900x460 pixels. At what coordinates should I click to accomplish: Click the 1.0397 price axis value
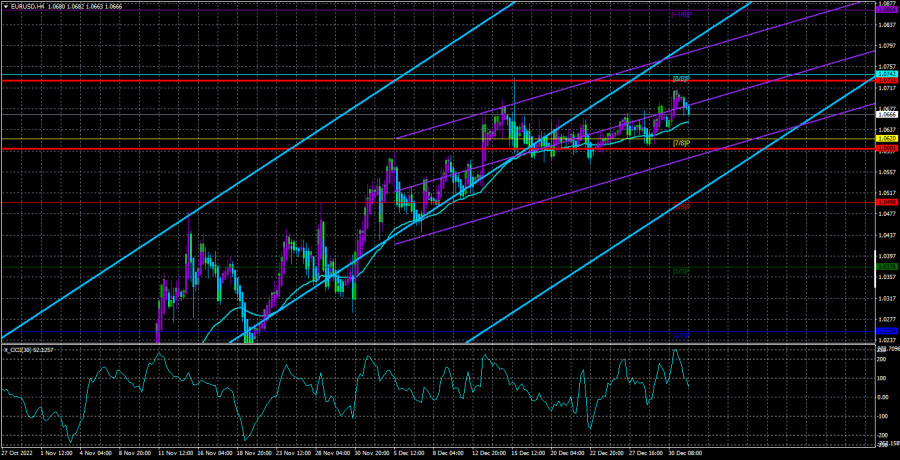887,256
